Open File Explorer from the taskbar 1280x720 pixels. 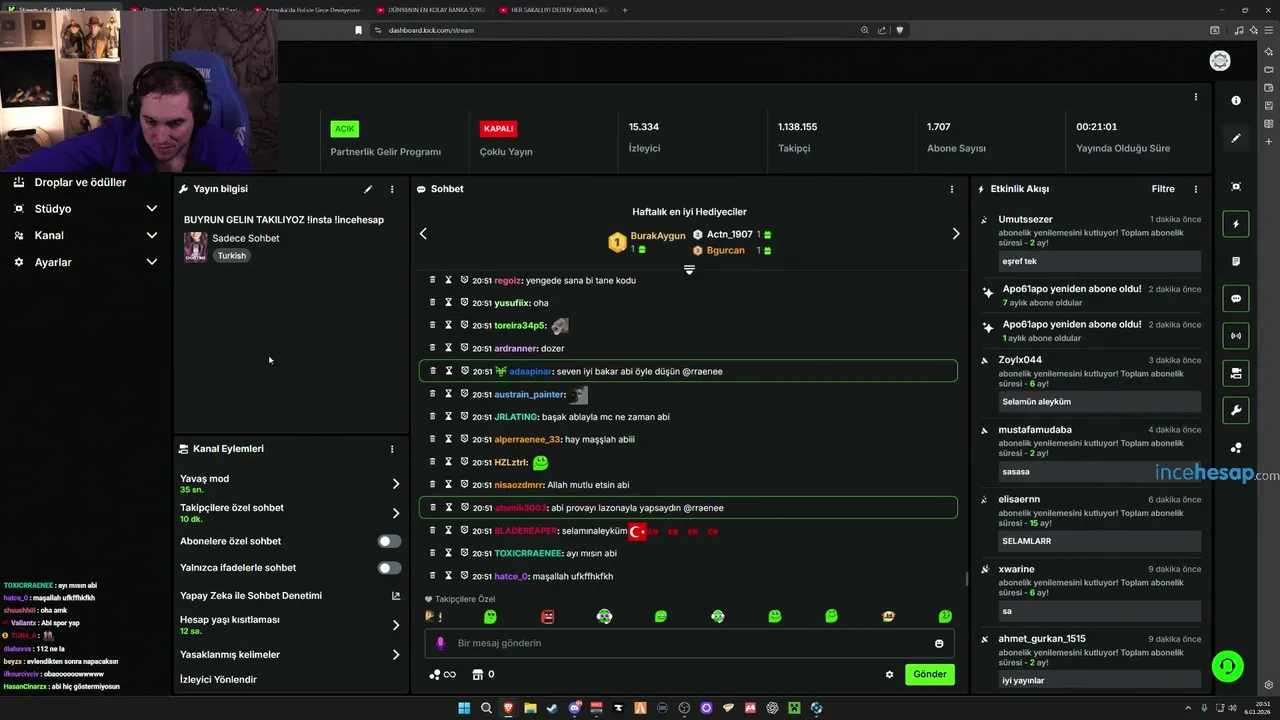(530, 708)
